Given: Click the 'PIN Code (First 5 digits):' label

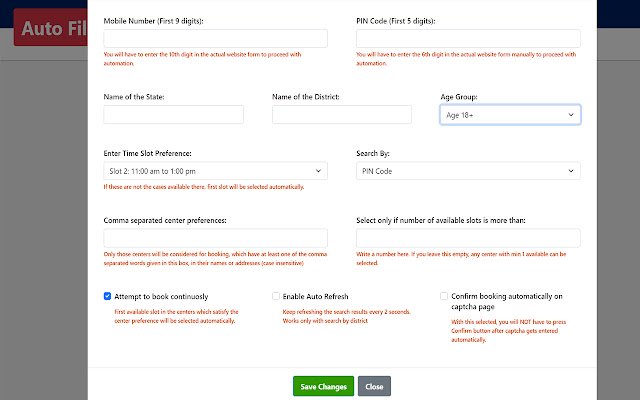Looking at the screenshot, I should point(396,21).
